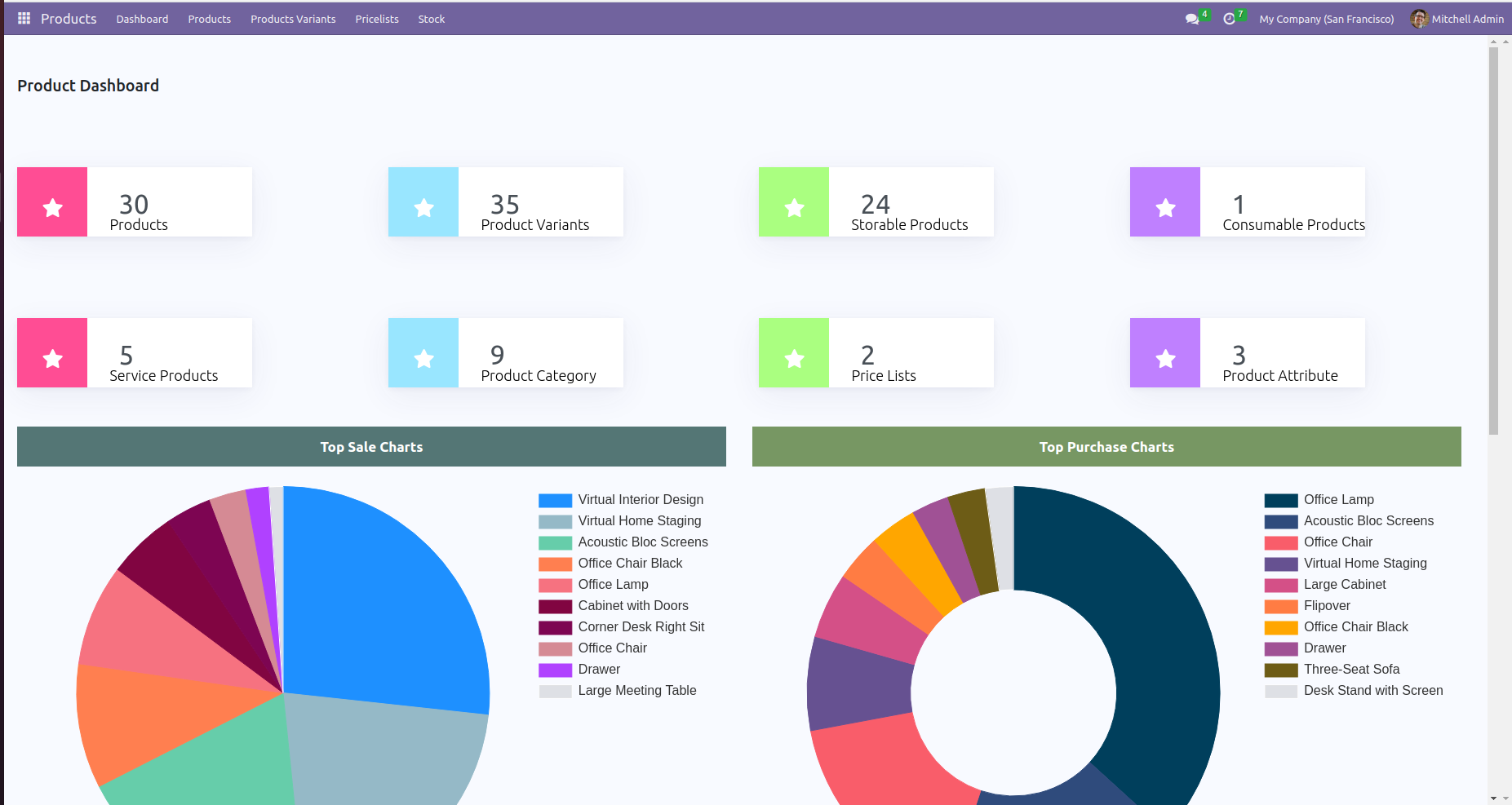Click the Product Dashboard heading

coord(88,86)
